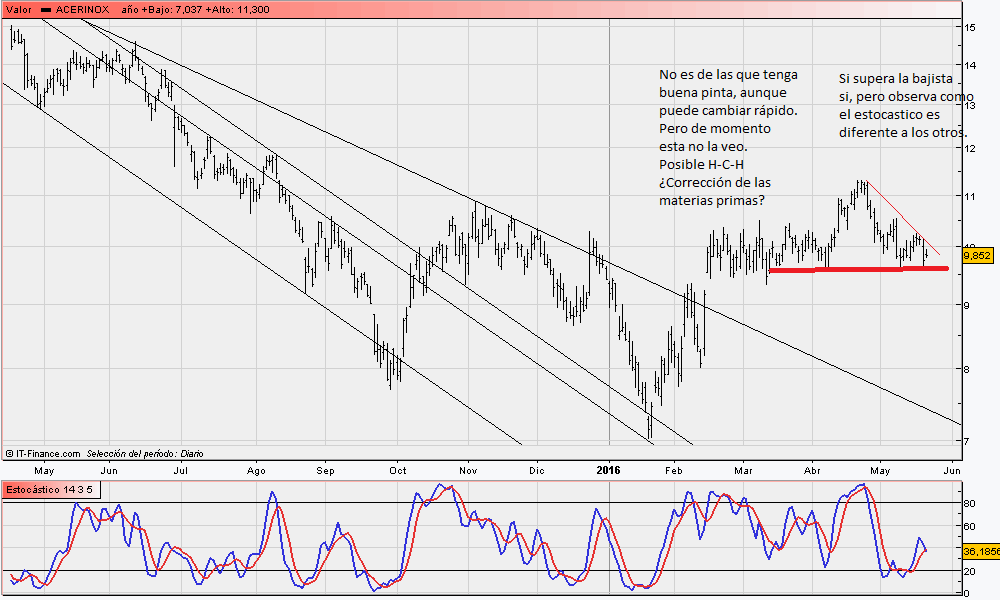Click the ACERINOX legend line marker
This screenshot has width=1000, height=600.
tap(47, 10)
